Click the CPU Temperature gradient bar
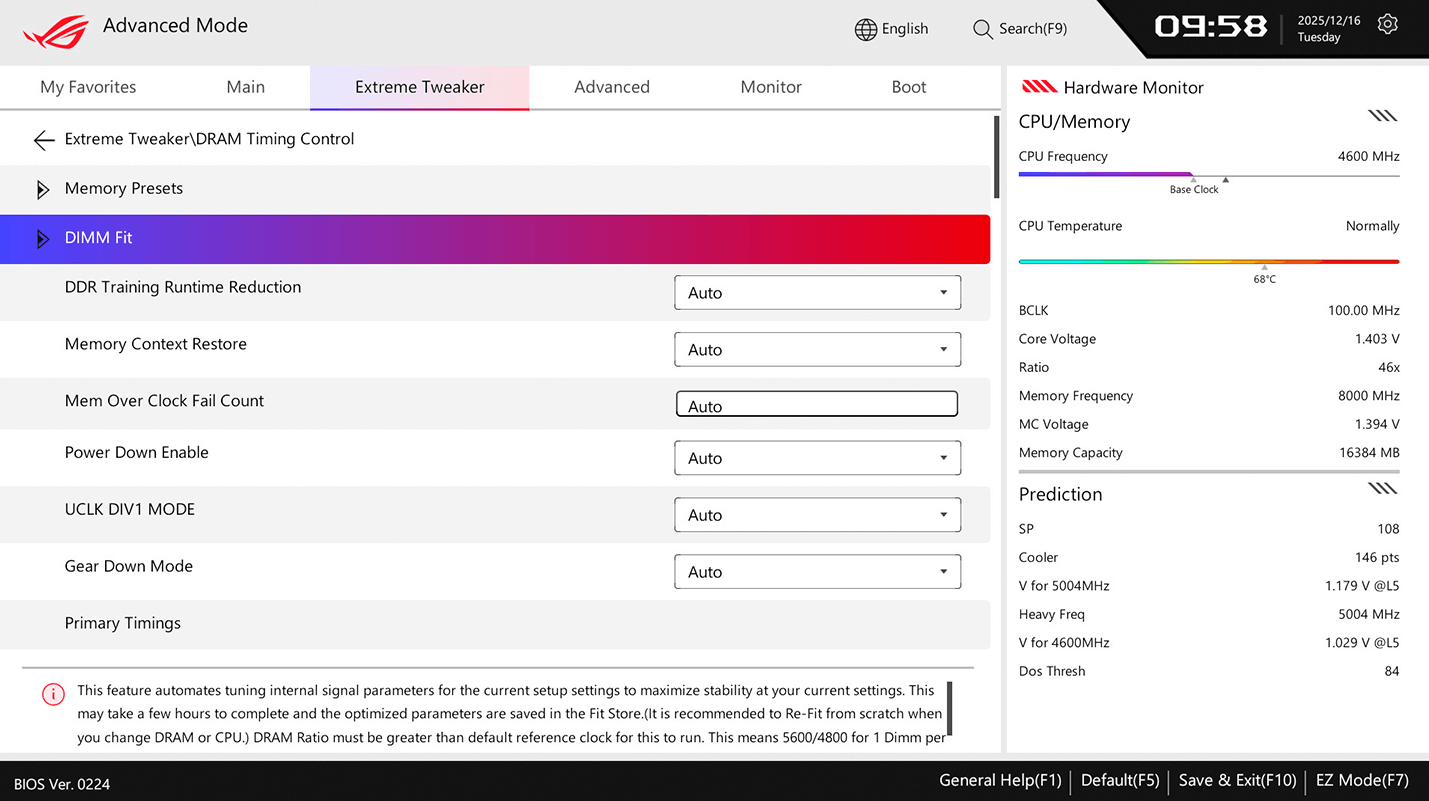The width and height of the screenshot is (1429, 801). tap(1208, 262)
